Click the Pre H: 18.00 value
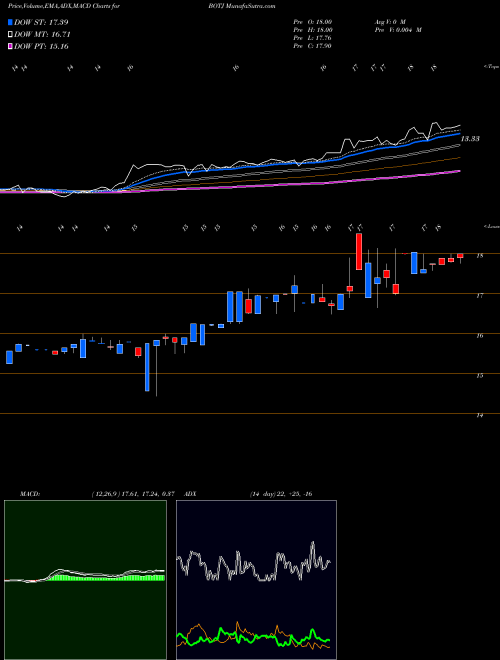The width and height of the screenshot is (500, 660). click(313, 30)
